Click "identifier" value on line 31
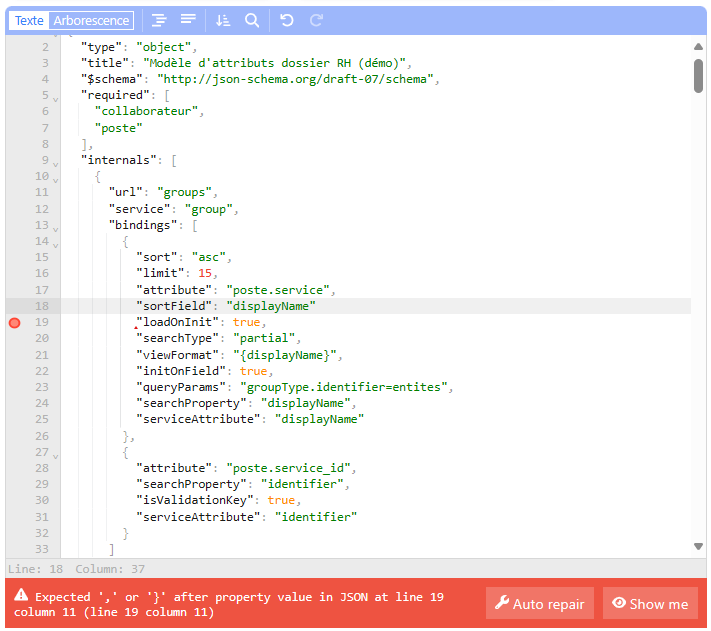Screen dimensions: 711x631 (316, 517)
